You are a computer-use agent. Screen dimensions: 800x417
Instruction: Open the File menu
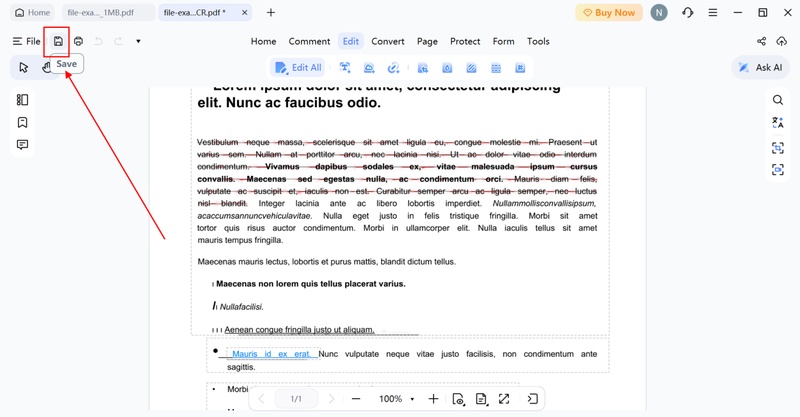(27, 41)
